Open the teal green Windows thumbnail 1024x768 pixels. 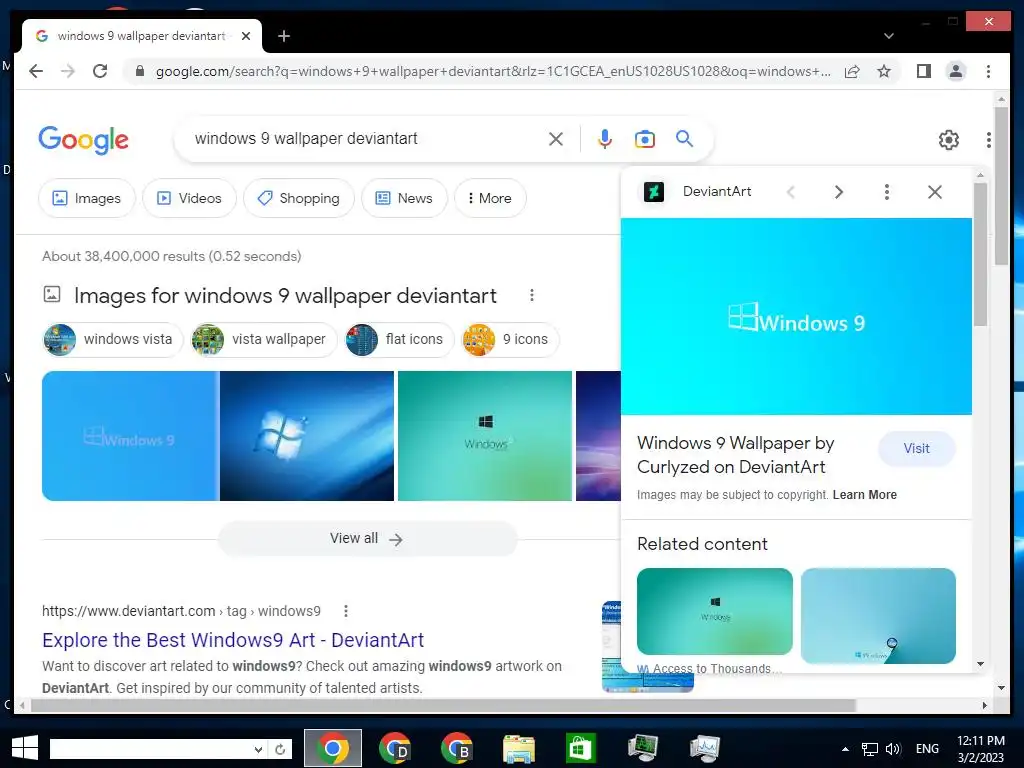[485, 436]
